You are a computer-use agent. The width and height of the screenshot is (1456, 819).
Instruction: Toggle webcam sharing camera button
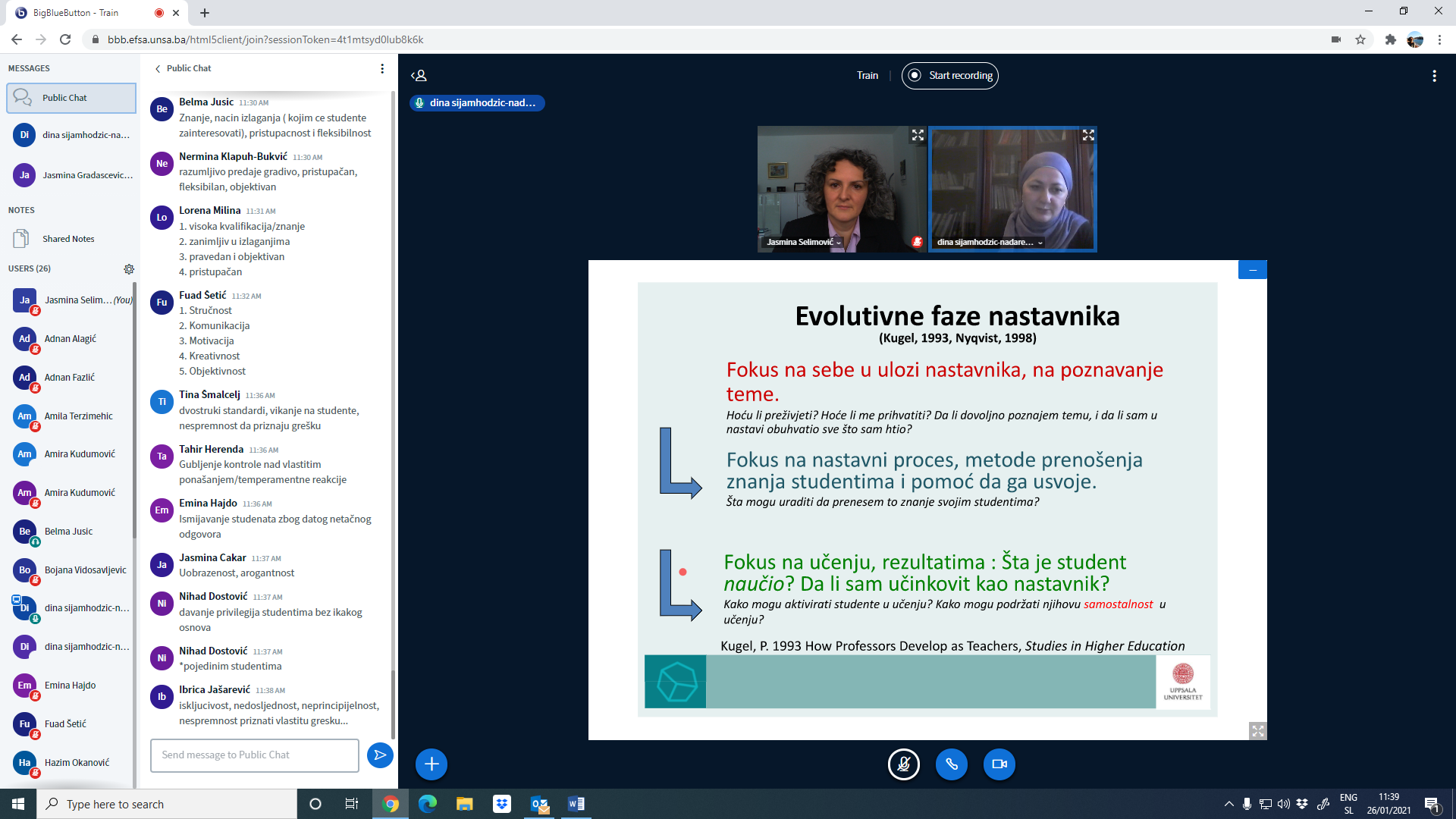pos(999,764)
